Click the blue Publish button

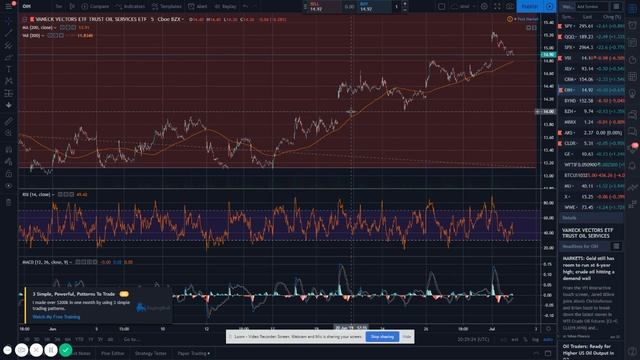[x=529, y=7]
